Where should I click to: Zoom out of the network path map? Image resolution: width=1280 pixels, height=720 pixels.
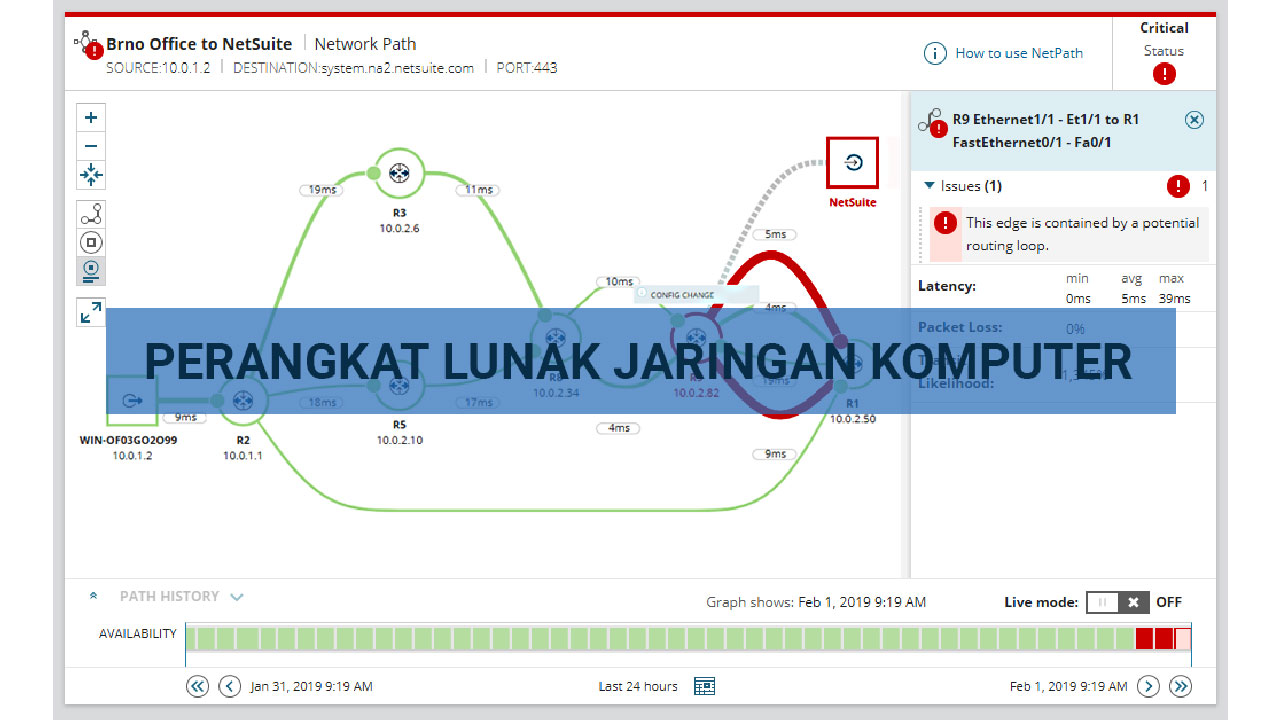click(x=90, y=146)
